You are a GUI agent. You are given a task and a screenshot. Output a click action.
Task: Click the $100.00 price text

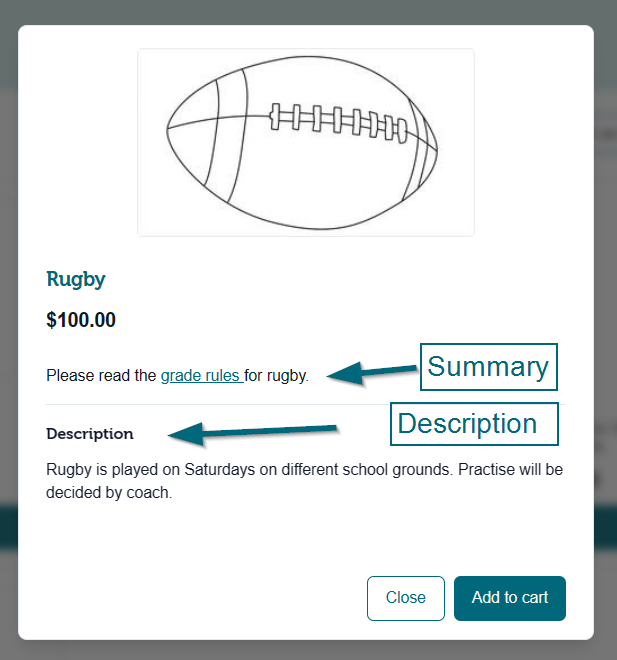pyautogui.click(x=81, y=320)
